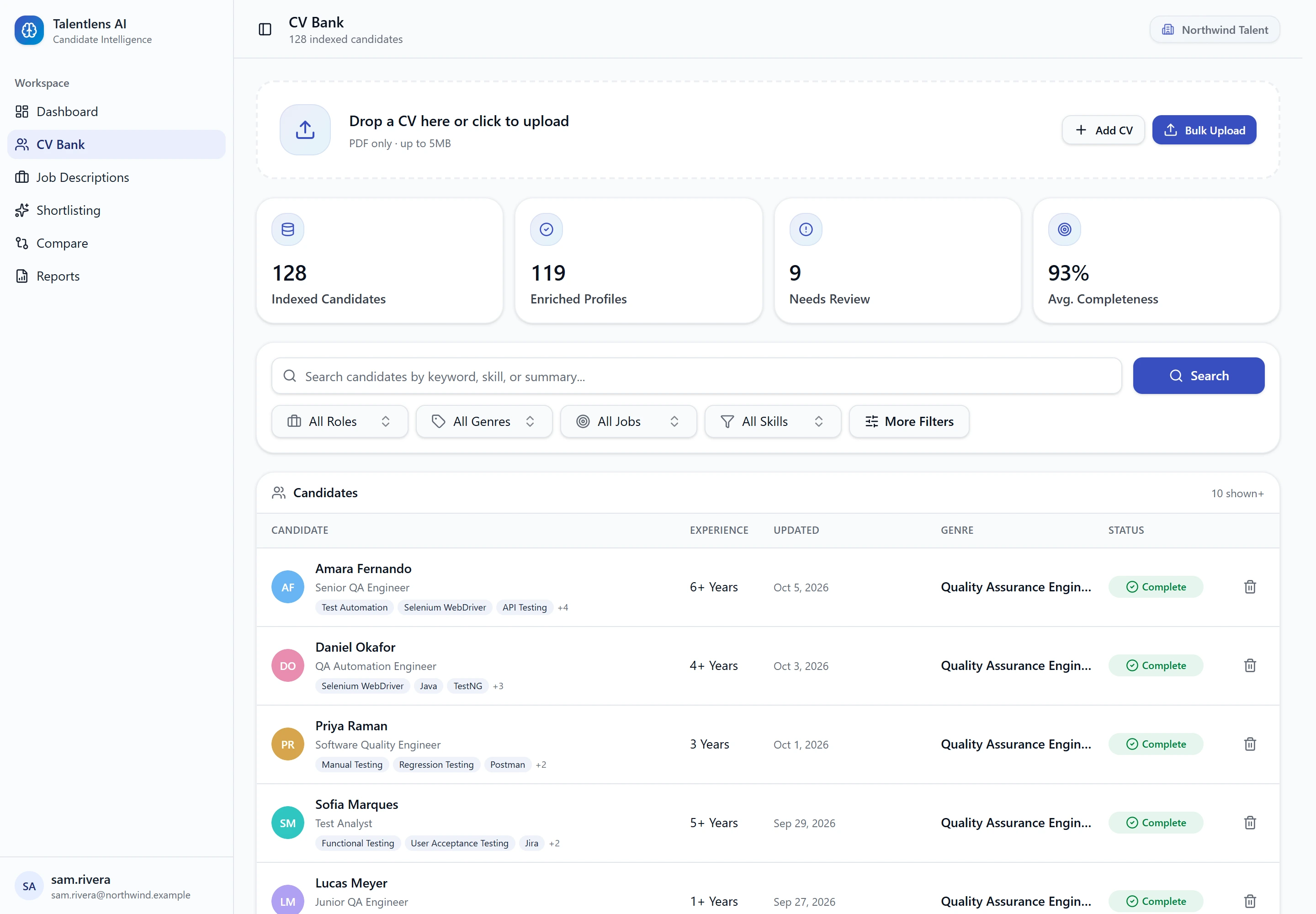Click the 10 shown+ count label
The height and width of the screenshot is (914, 1316).
(1237, 494)
